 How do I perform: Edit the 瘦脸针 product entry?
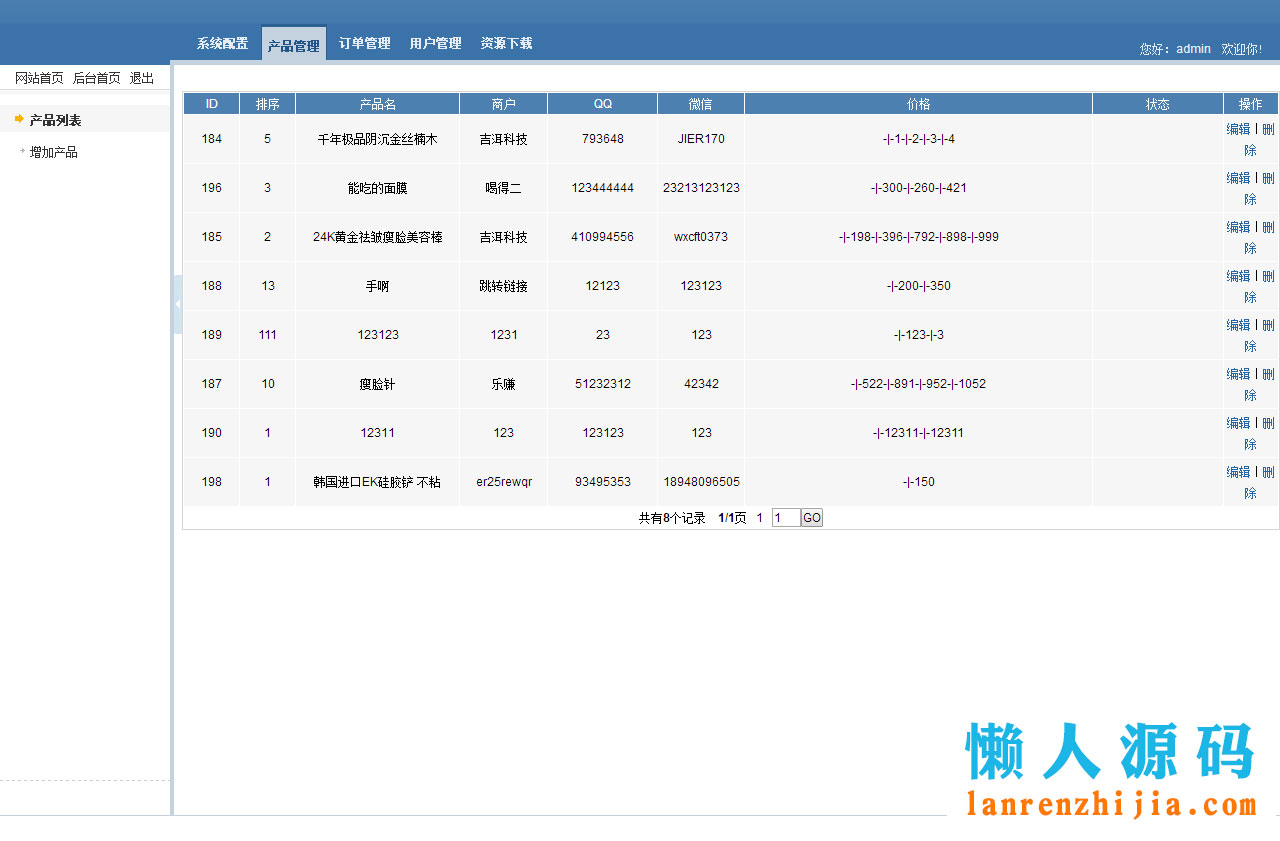[x=1238, y=373]
